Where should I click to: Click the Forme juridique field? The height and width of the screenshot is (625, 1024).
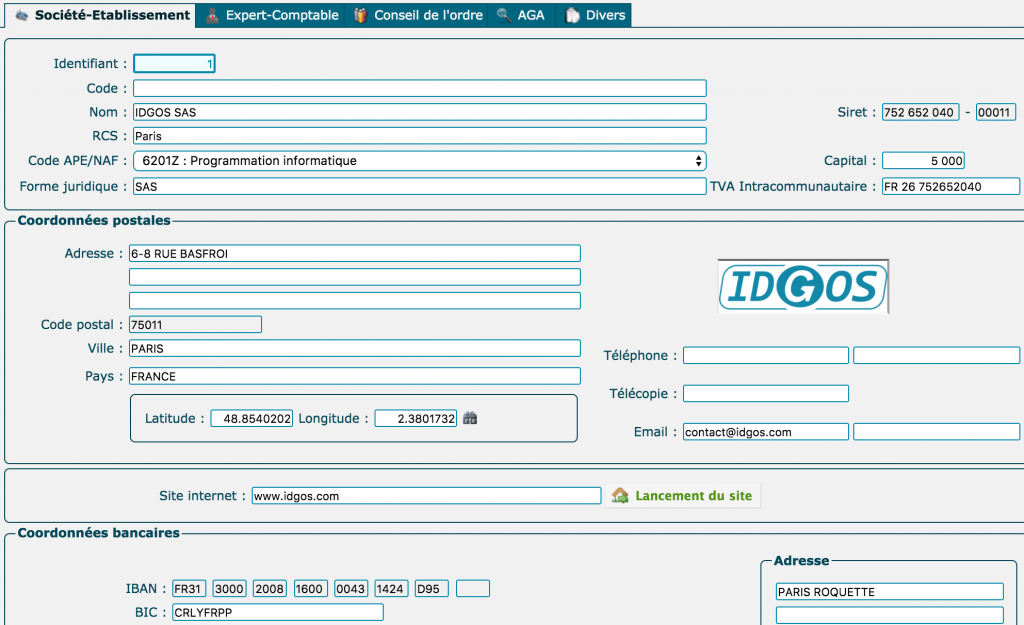419,186
